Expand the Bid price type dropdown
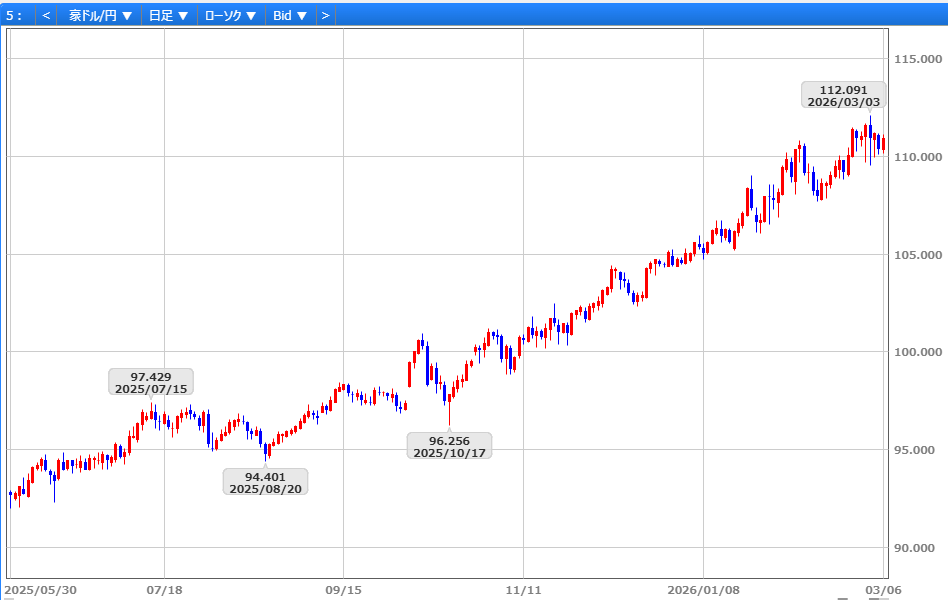The height and width of the screenshot is (600, 948). [x=290, y=15]
